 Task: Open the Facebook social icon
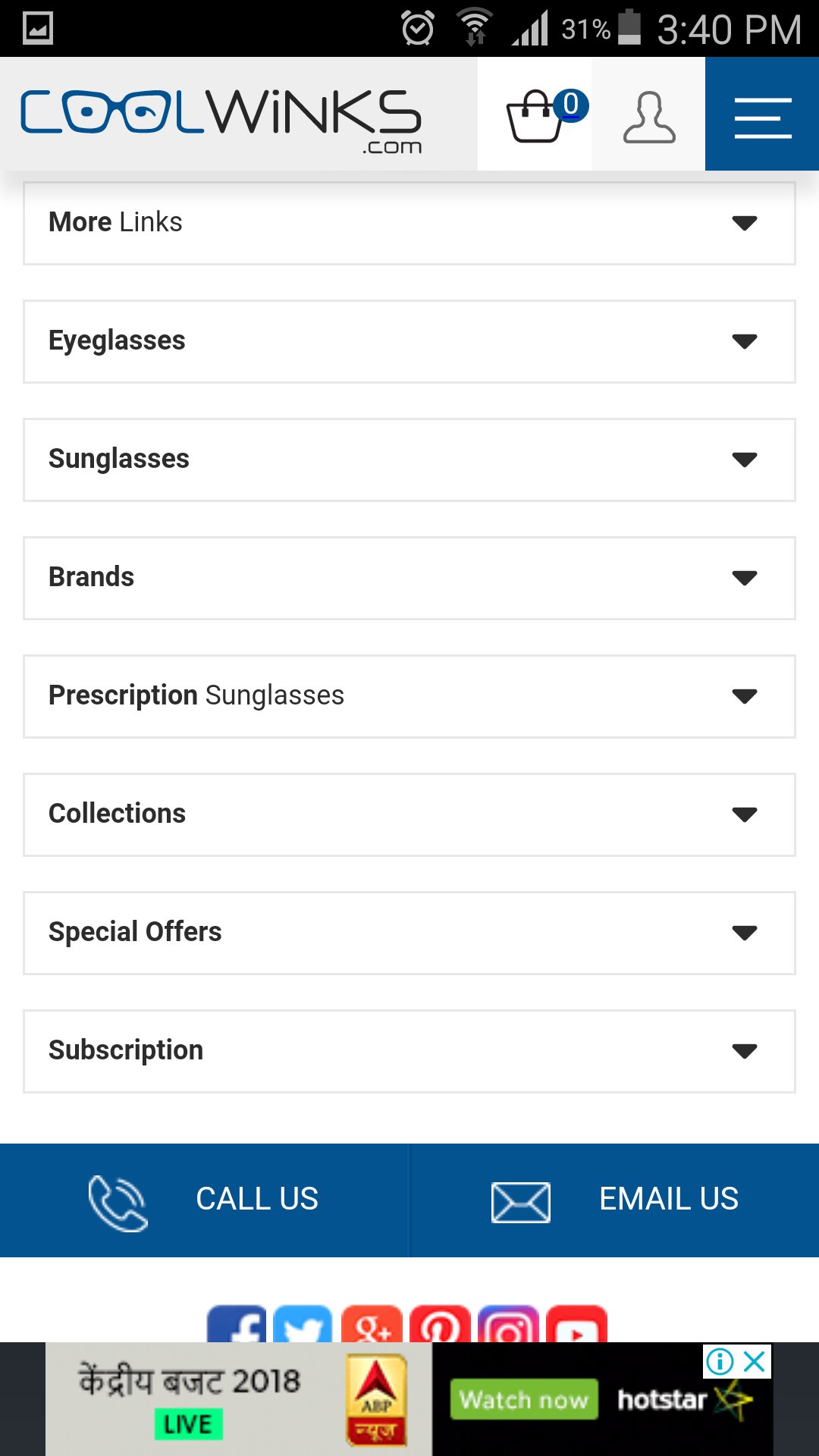coord(237,1324)
